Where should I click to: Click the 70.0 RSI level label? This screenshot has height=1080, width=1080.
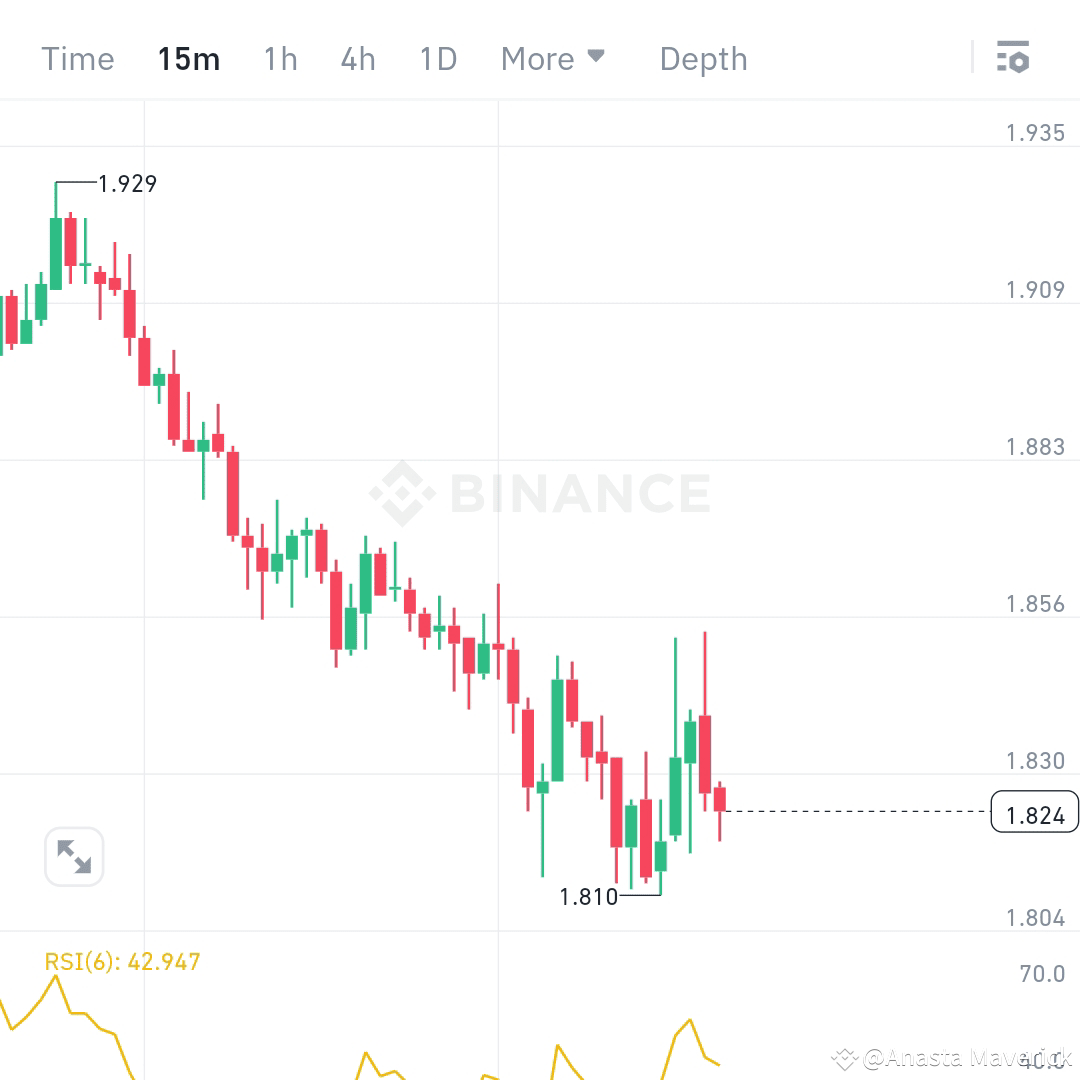pos(1042,974)
